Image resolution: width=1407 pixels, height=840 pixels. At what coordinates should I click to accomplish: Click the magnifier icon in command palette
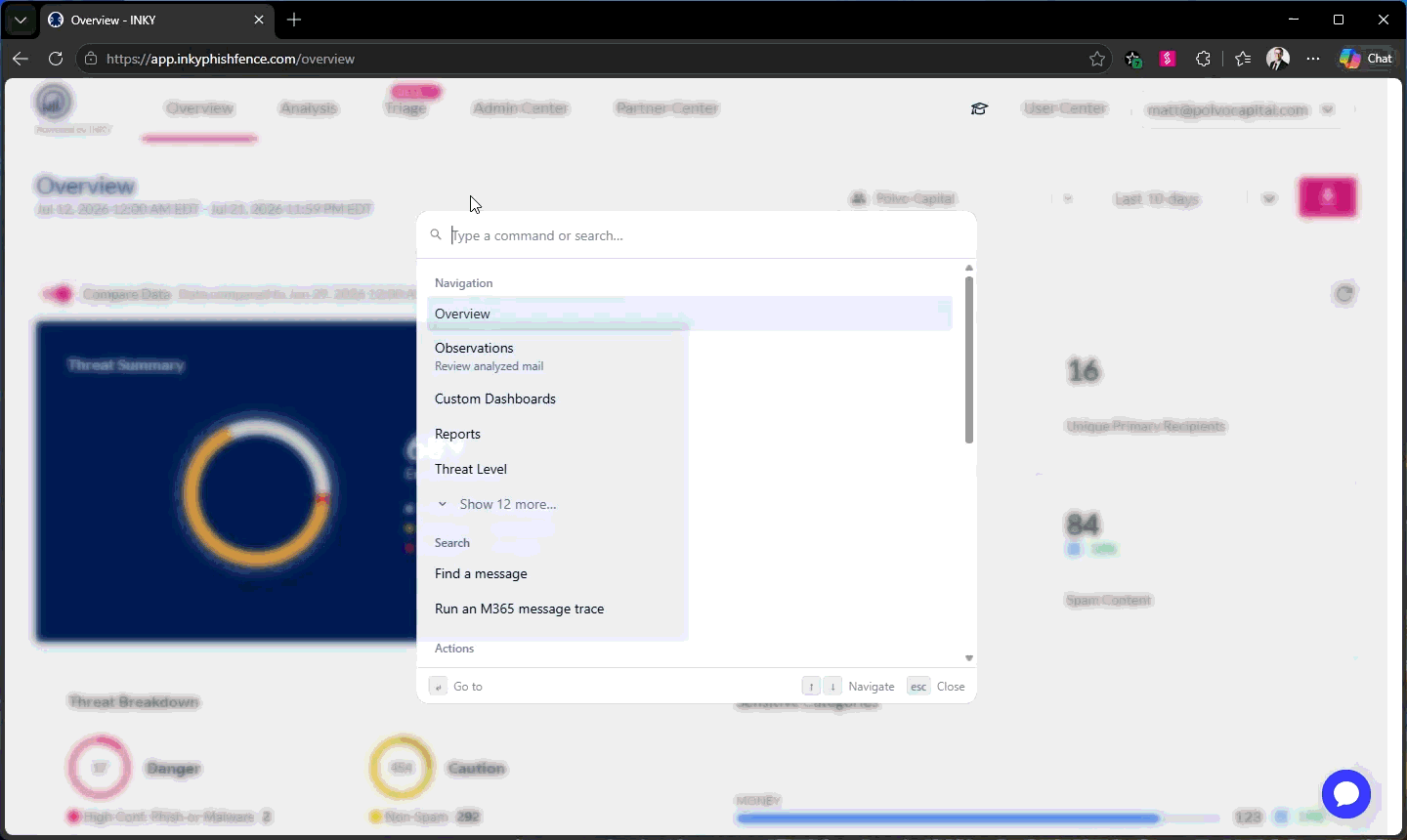pyautogui.click(x=436, y=234)
